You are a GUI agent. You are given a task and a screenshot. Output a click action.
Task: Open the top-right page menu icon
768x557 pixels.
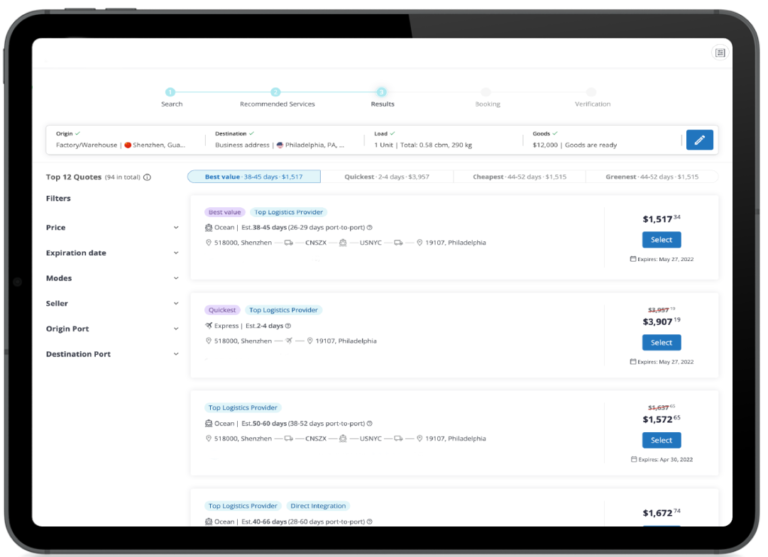pyautogui.click(x=720, y=53)
